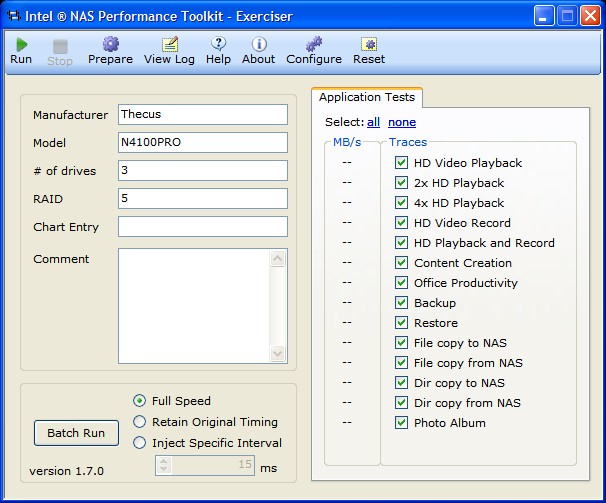Open the View Log notepad icon

pyautogui.click(x=169, y=44)
